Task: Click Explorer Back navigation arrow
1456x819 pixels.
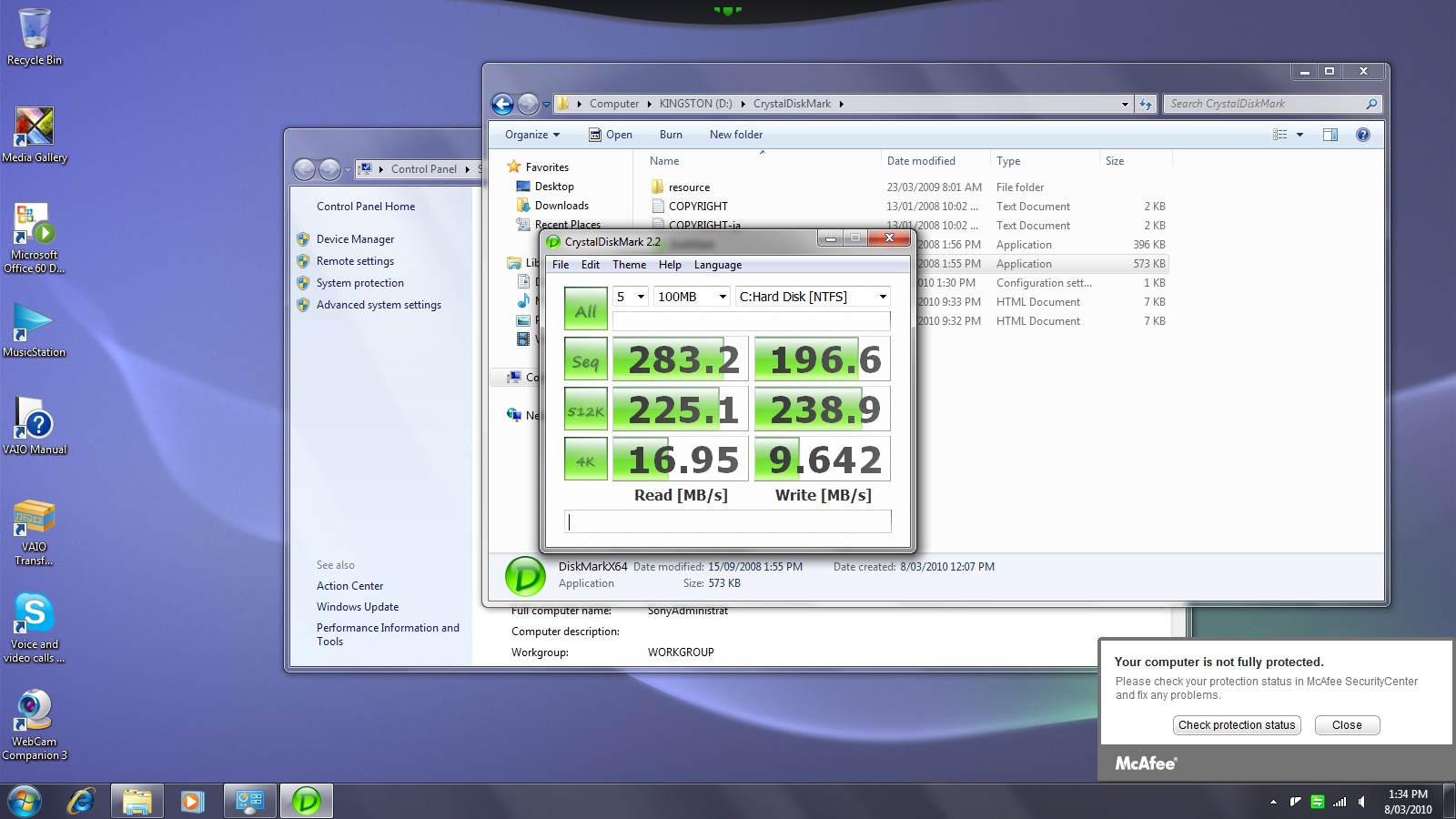Action: point(502,104)
